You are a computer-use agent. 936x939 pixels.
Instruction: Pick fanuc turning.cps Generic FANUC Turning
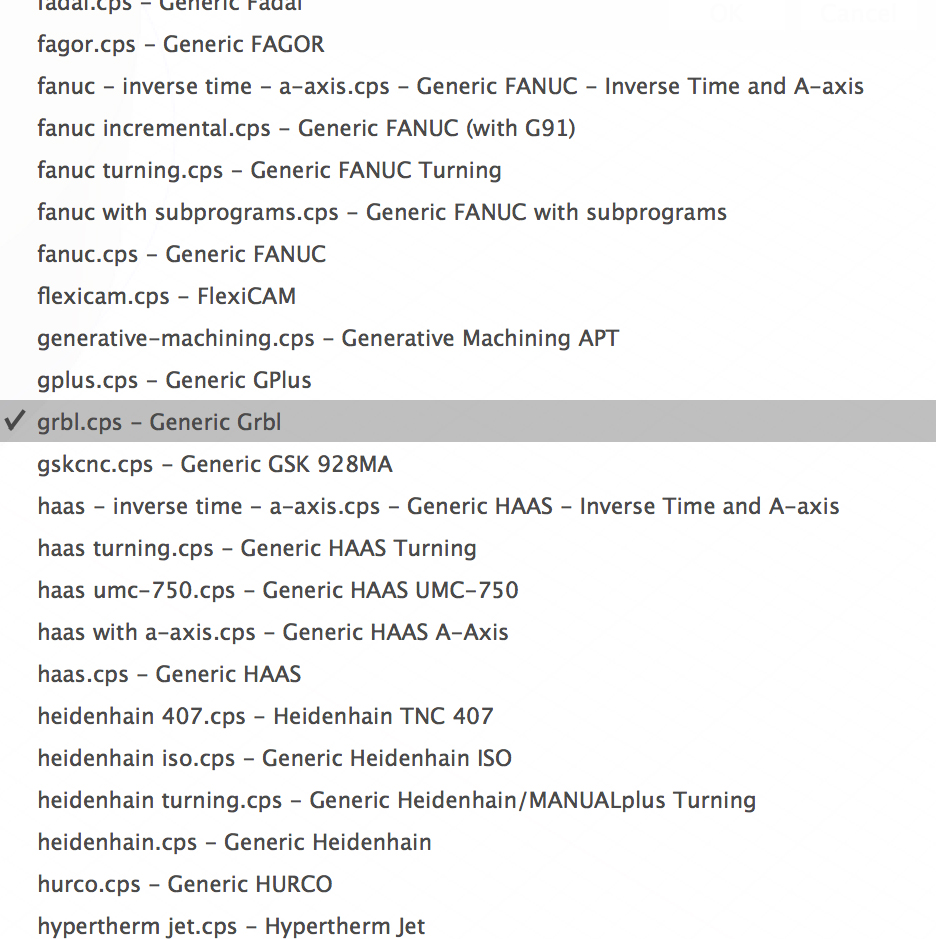click(269, 170)
